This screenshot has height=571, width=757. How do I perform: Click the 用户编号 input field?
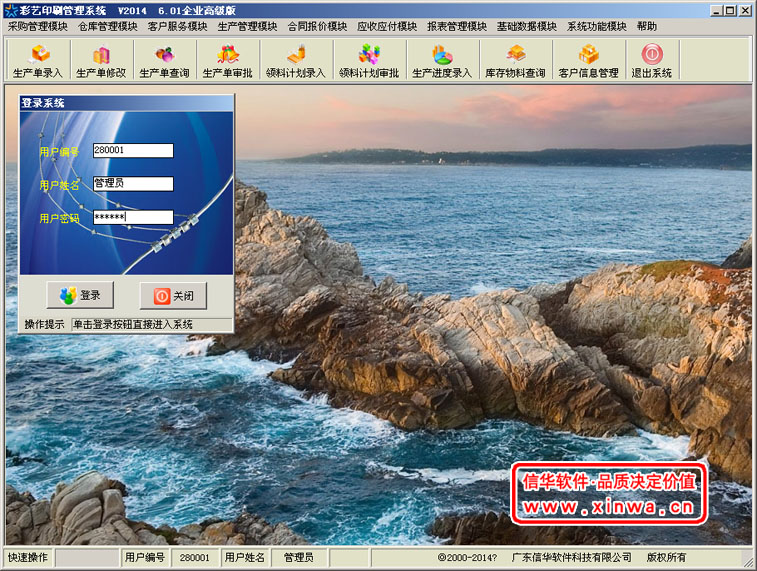133,151
